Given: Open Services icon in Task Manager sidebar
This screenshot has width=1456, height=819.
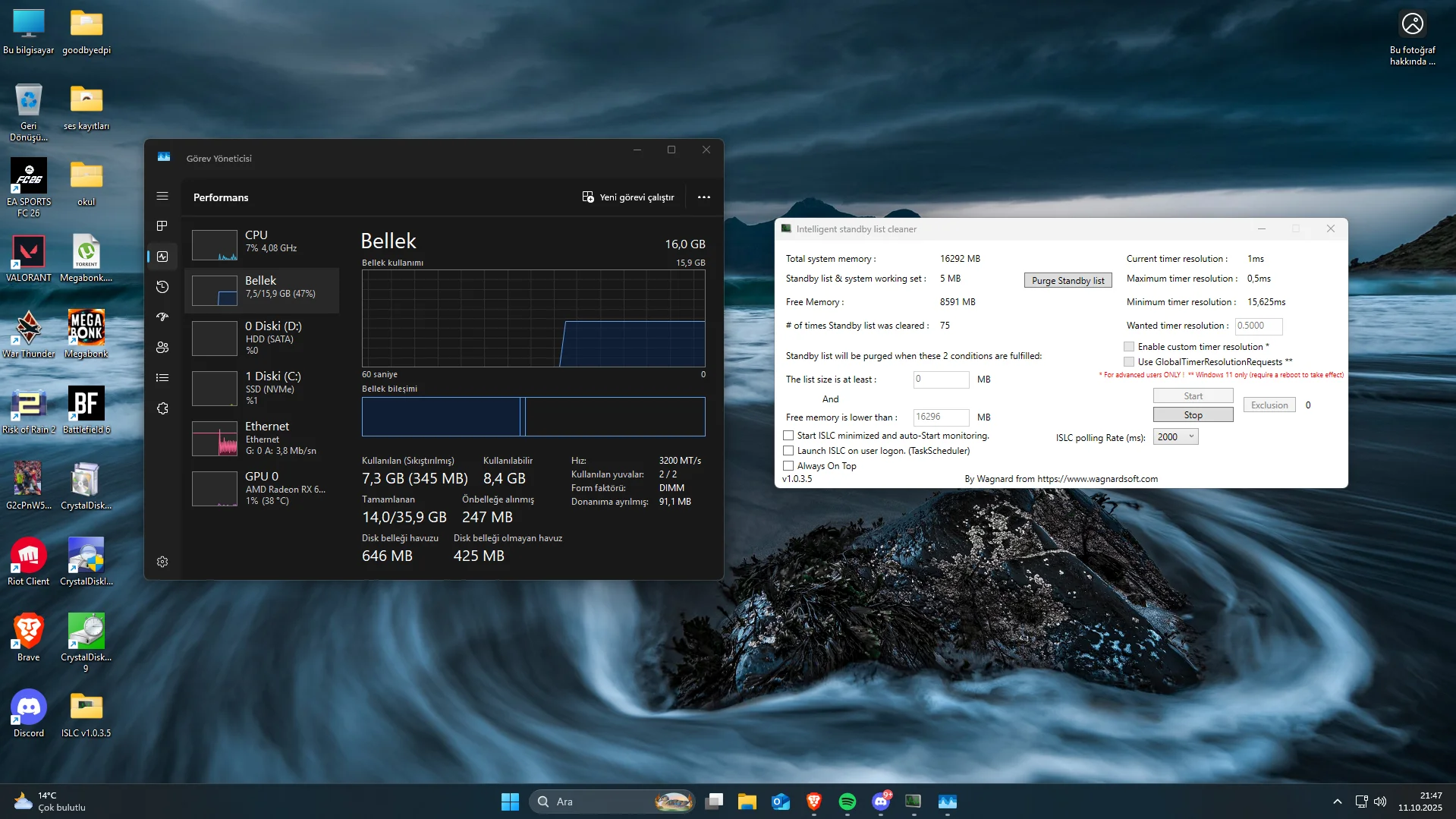Looking at the screenshot, I should point(162,408).
